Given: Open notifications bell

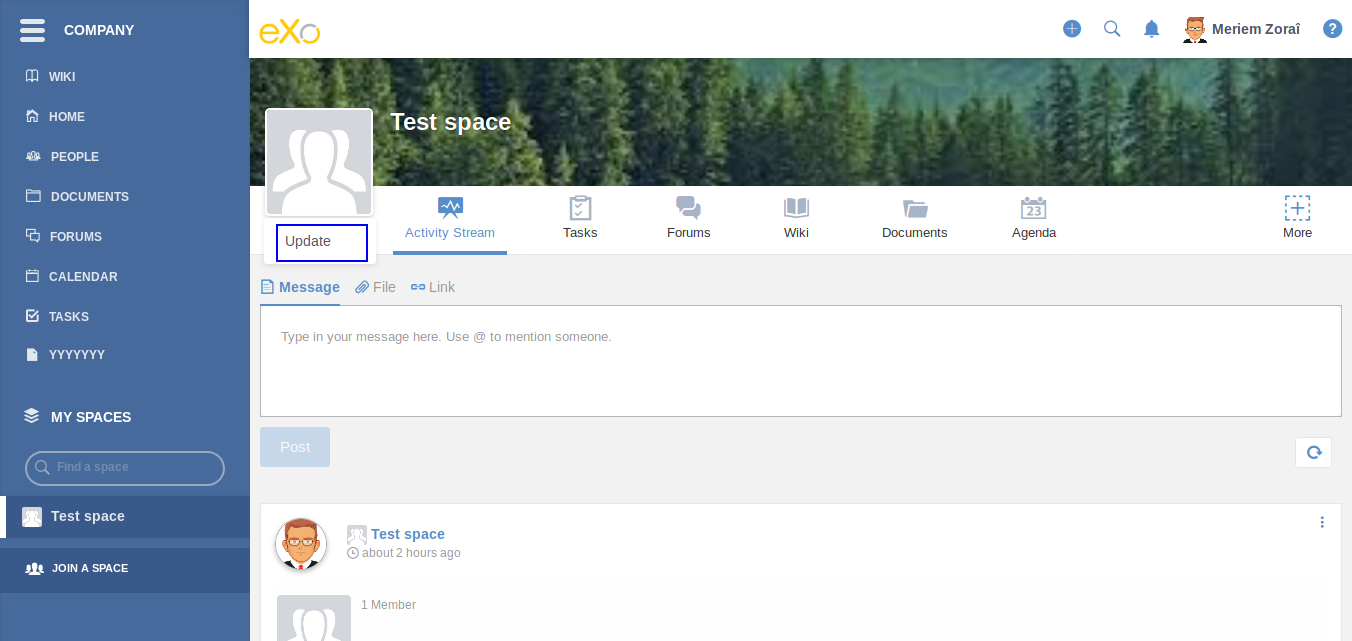Looking at the screenshot, I should coord(1152,29).
